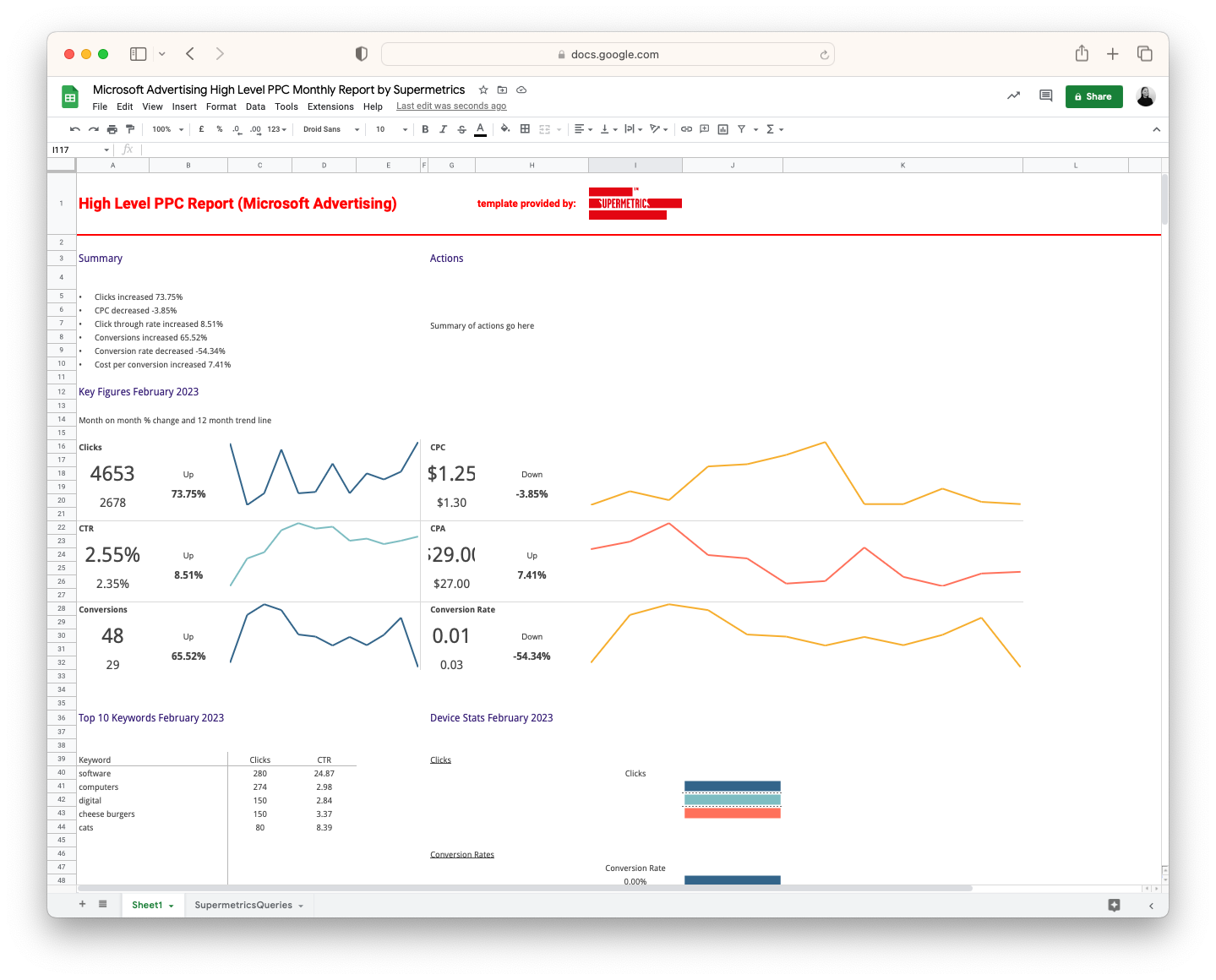Click the green Share button
The height and width of the screenshot is (980, 1216).
click(x=1093, y=96)
